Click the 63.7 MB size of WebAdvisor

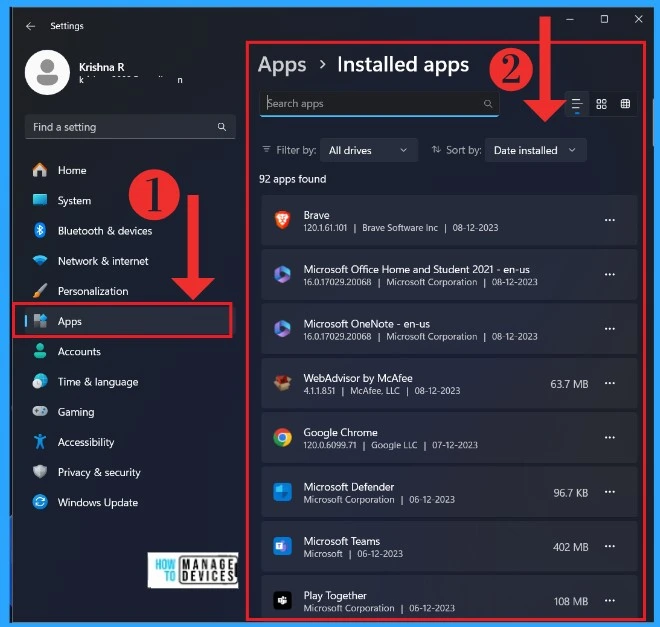point(569,384)
